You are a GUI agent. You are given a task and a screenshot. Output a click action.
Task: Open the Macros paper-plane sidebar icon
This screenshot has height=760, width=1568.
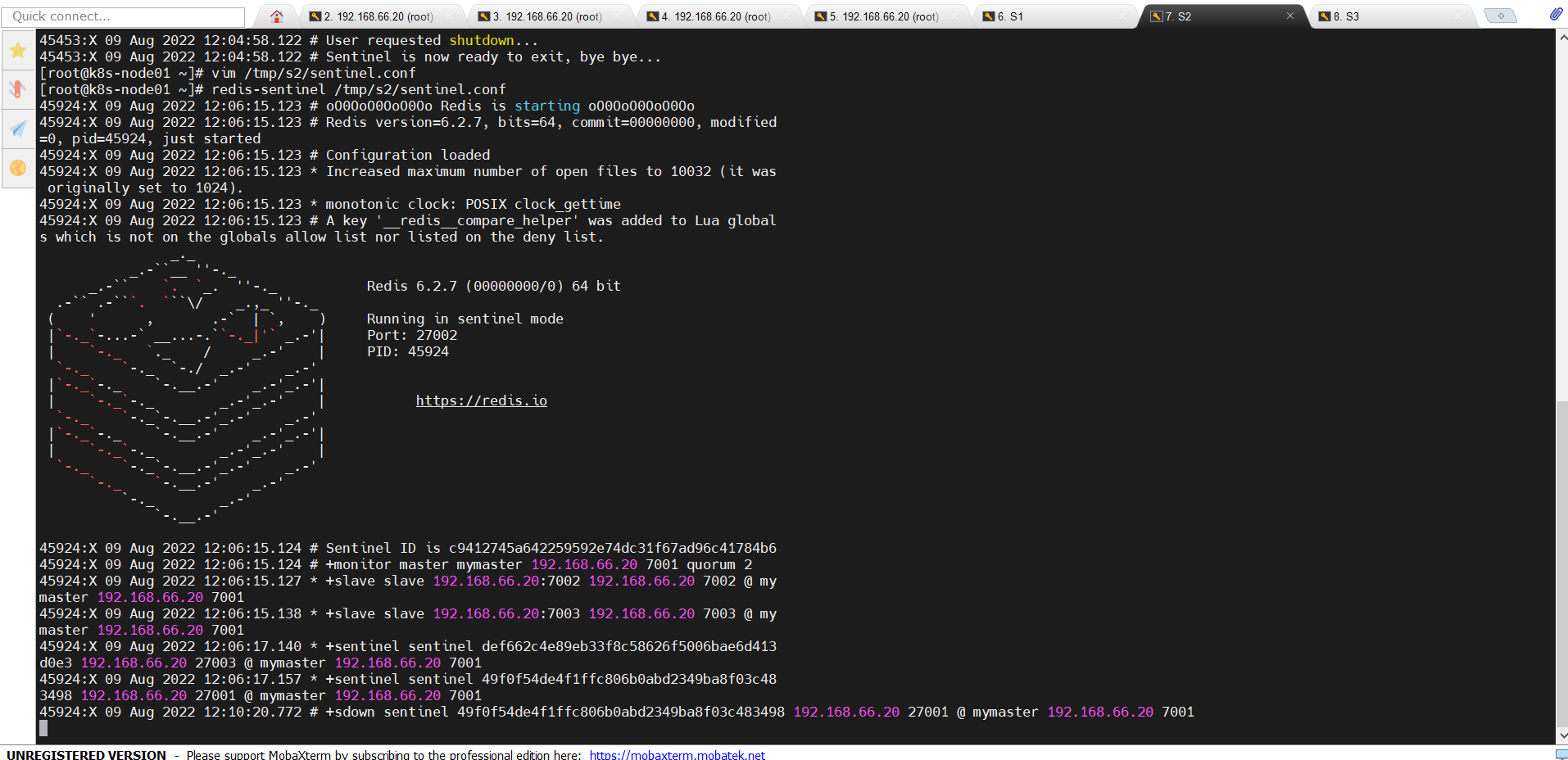click(18, 129)
